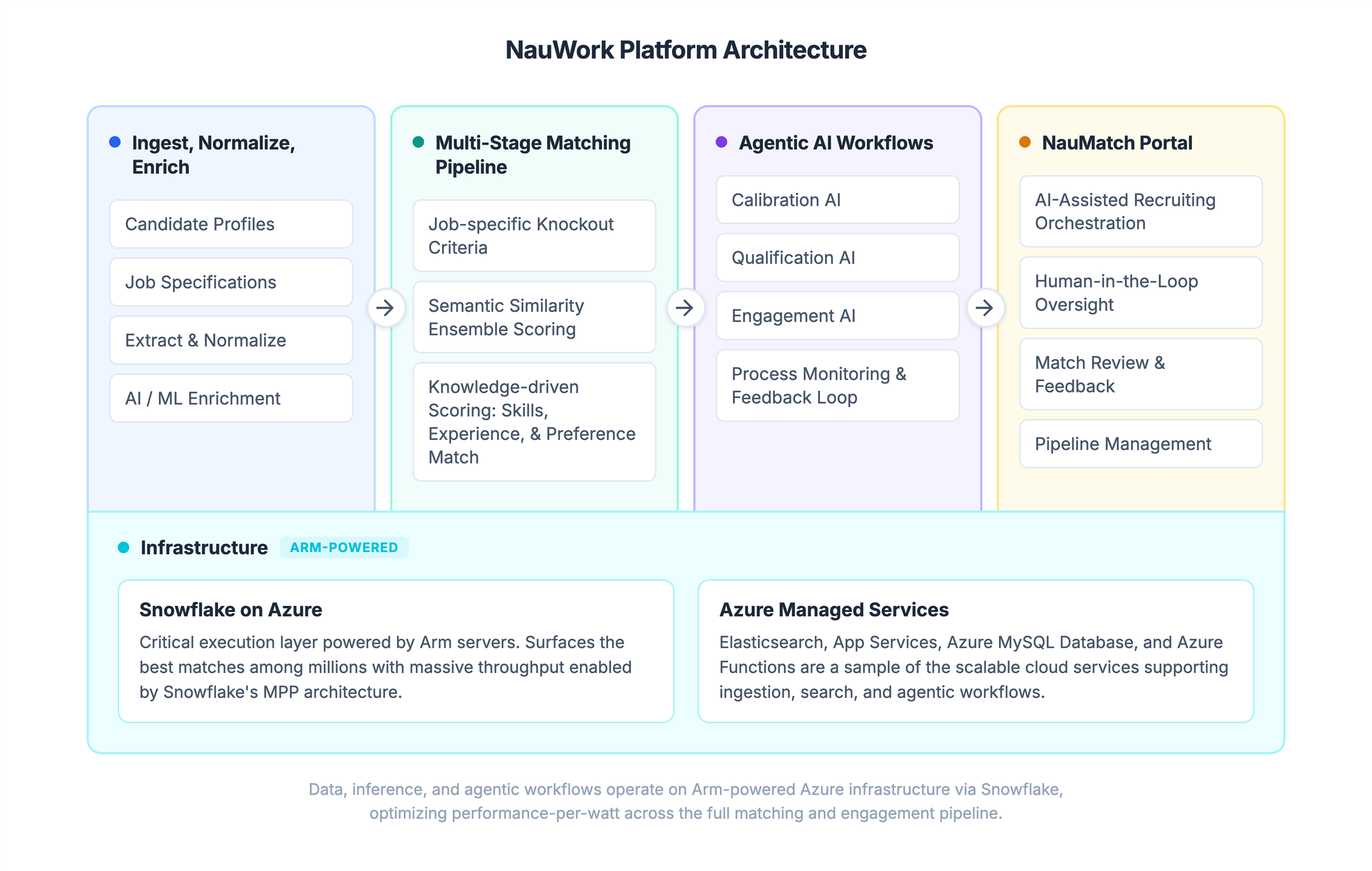Viewport: 1372px width, 871px height.
Task: Click the arrow pointing to NauMatch Portal
Action: pos(986,308)
